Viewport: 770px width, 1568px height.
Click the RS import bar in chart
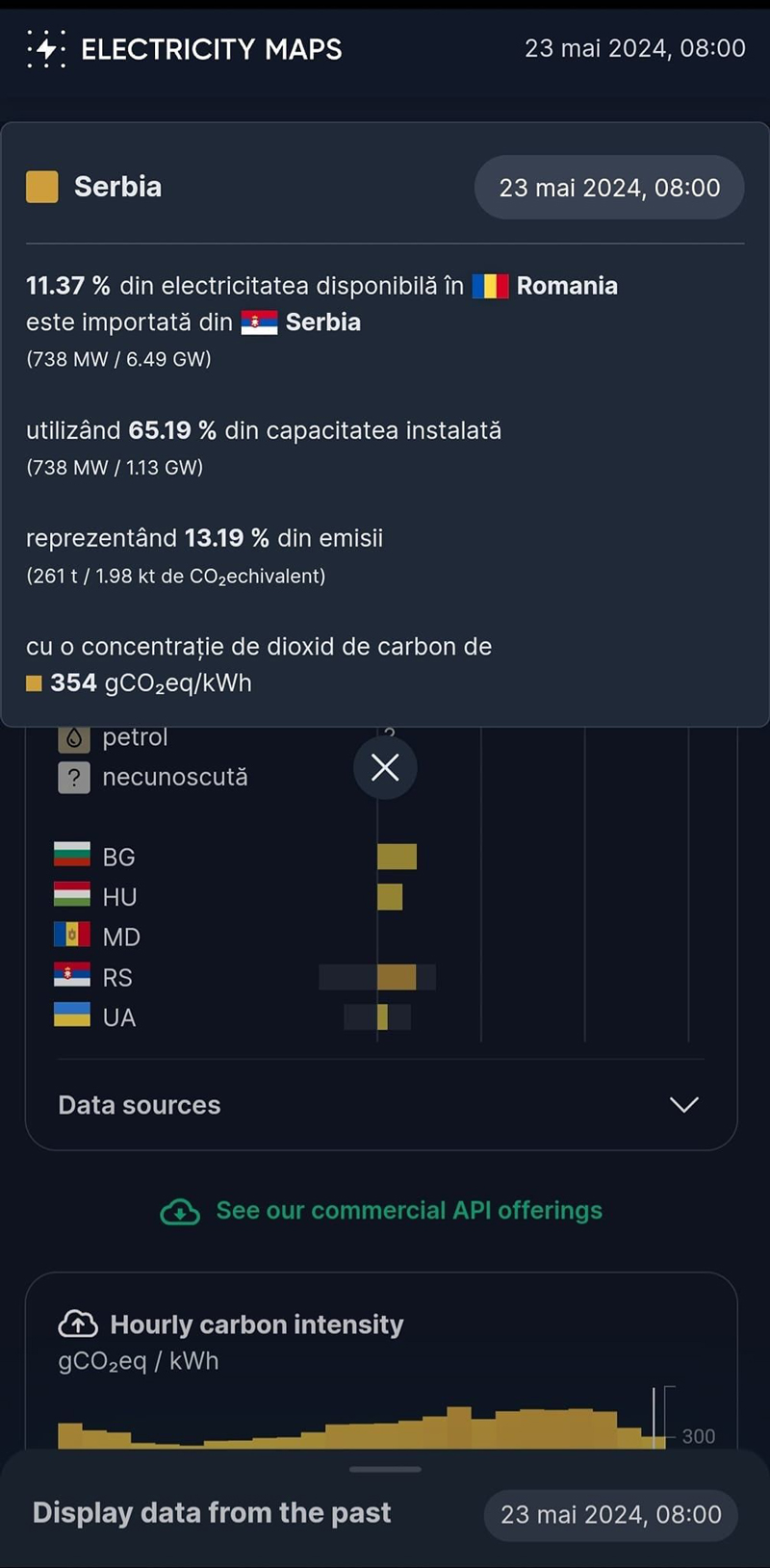(397, 977)
